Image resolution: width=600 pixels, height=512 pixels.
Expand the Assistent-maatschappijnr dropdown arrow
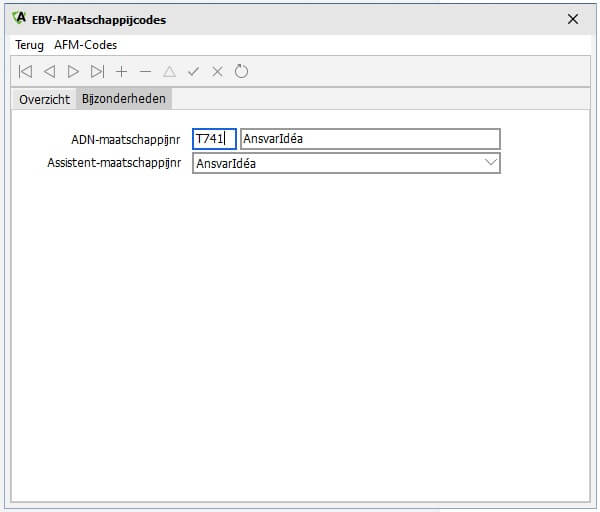(x=490, y=163)
